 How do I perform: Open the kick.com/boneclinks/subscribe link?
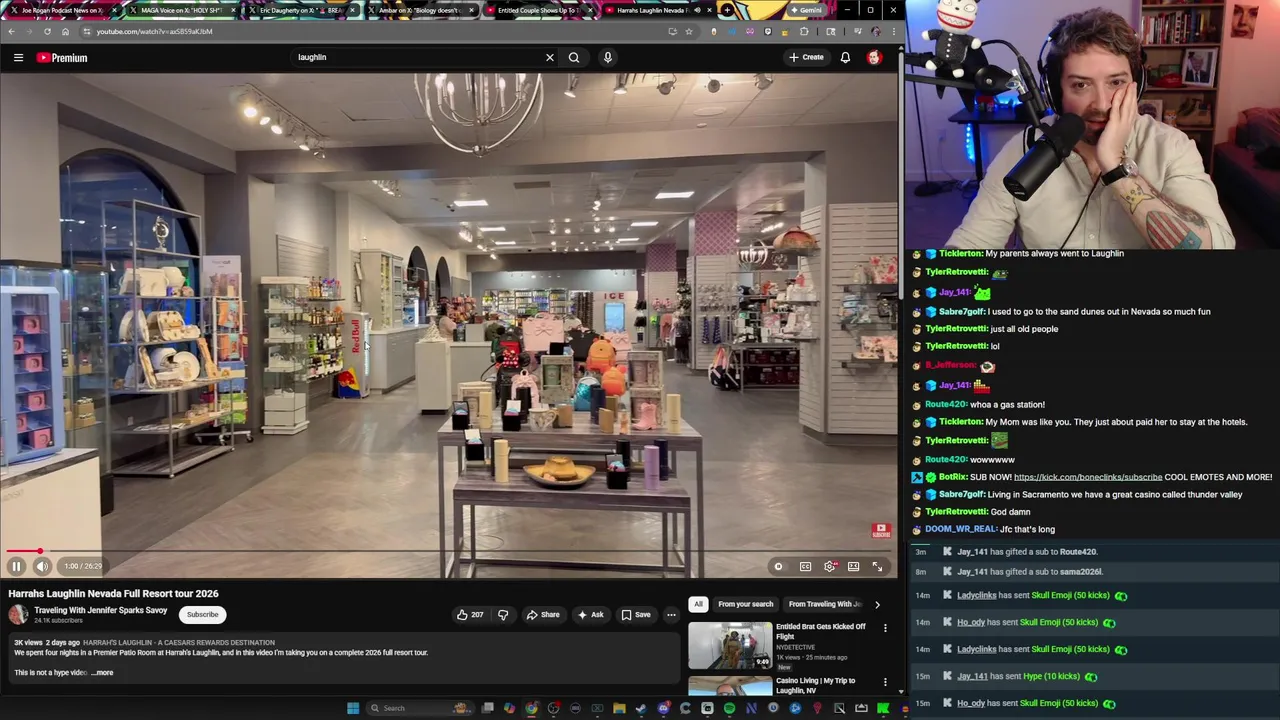[1088, 477]
